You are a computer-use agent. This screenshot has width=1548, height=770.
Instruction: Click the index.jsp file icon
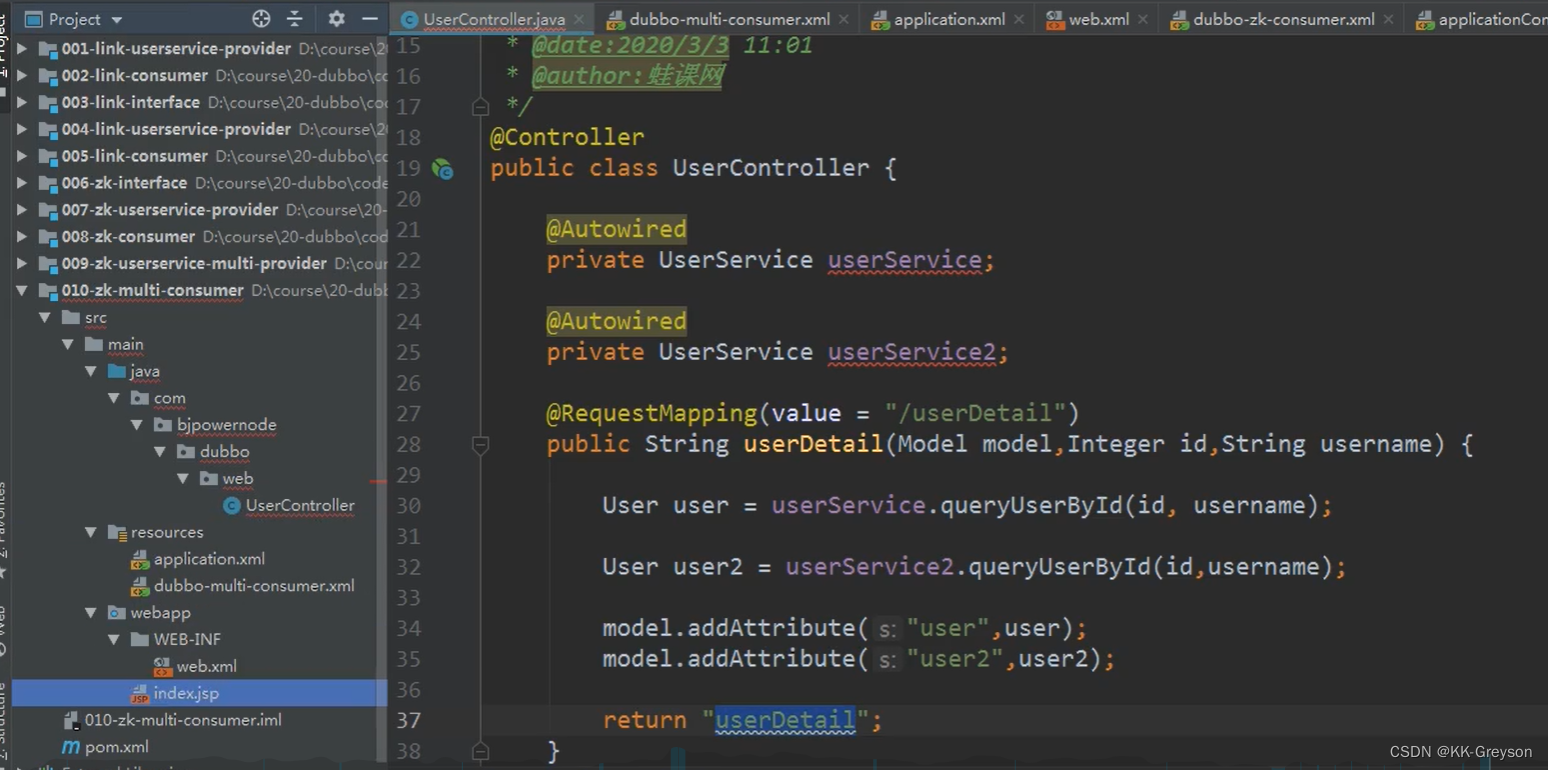click(x=140, y=694)
